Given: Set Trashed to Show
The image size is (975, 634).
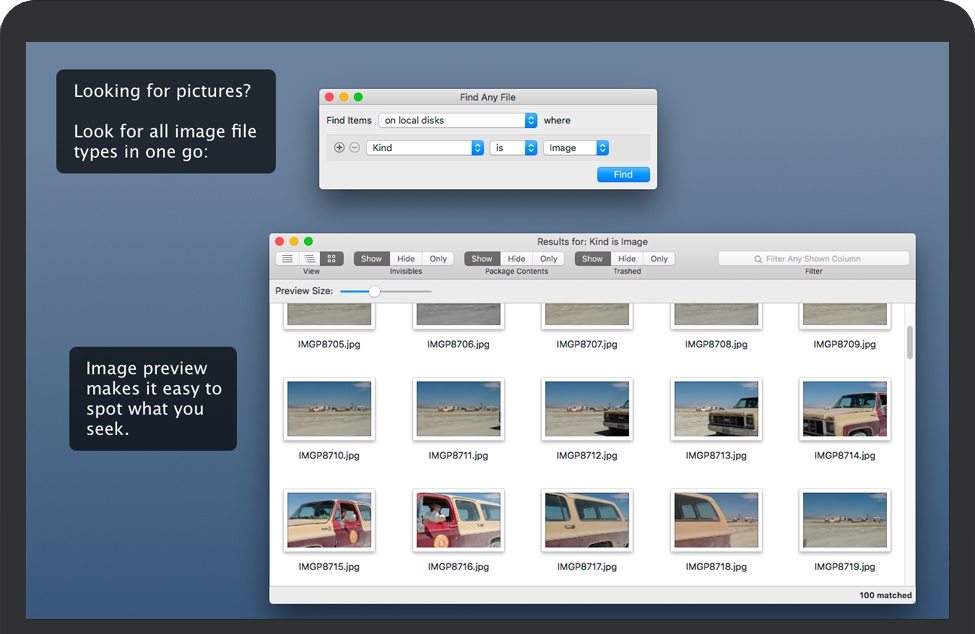Looking at the screenshot, I should 592,259.
